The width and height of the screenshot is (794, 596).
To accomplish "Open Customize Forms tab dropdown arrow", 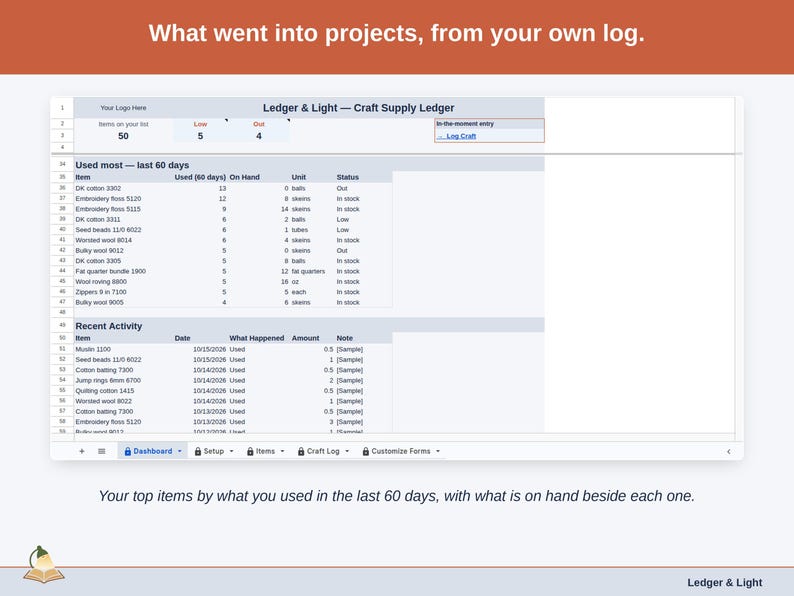I will (x=438, y=451).
